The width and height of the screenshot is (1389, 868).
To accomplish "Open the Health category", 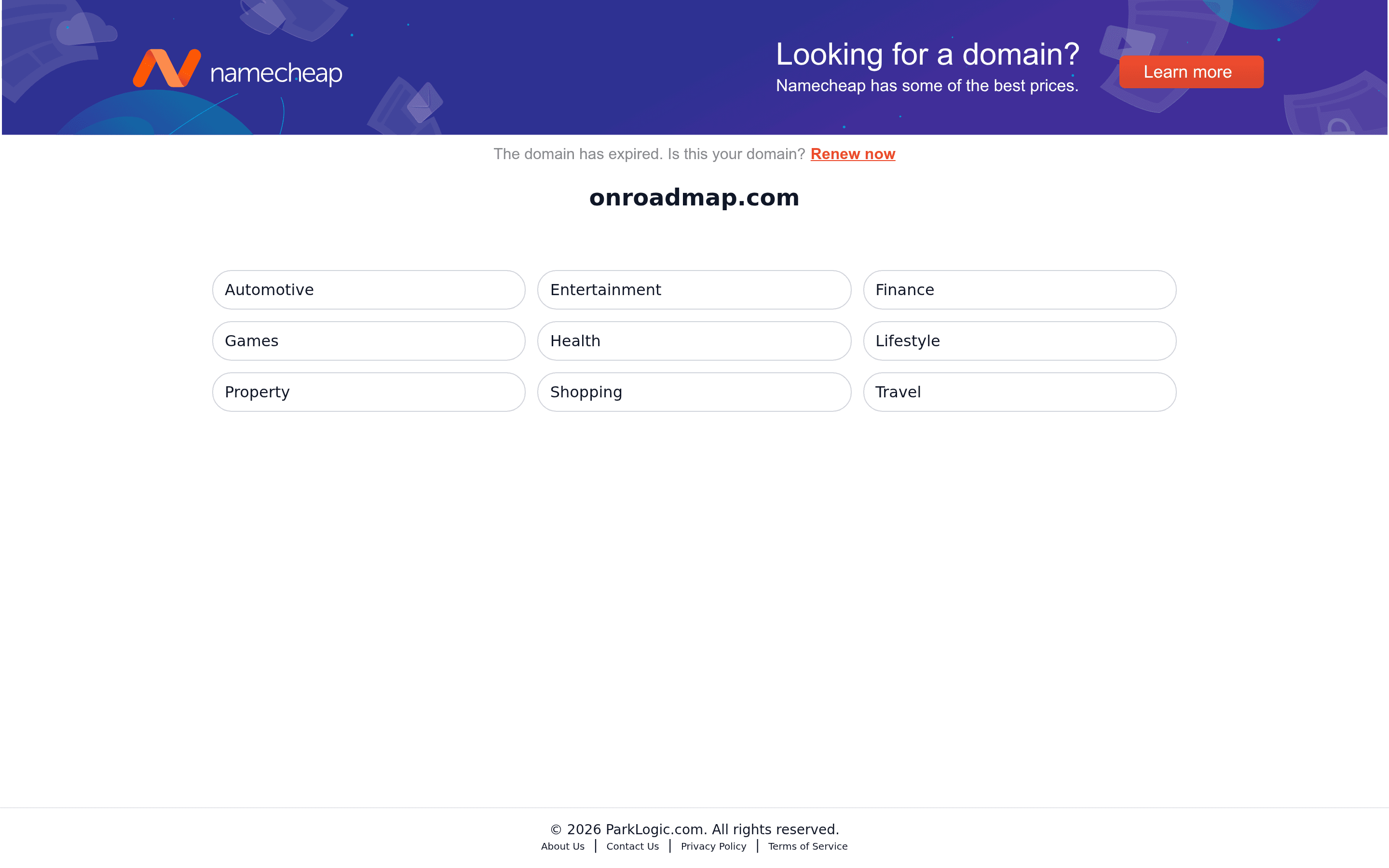I will (694, 340).
